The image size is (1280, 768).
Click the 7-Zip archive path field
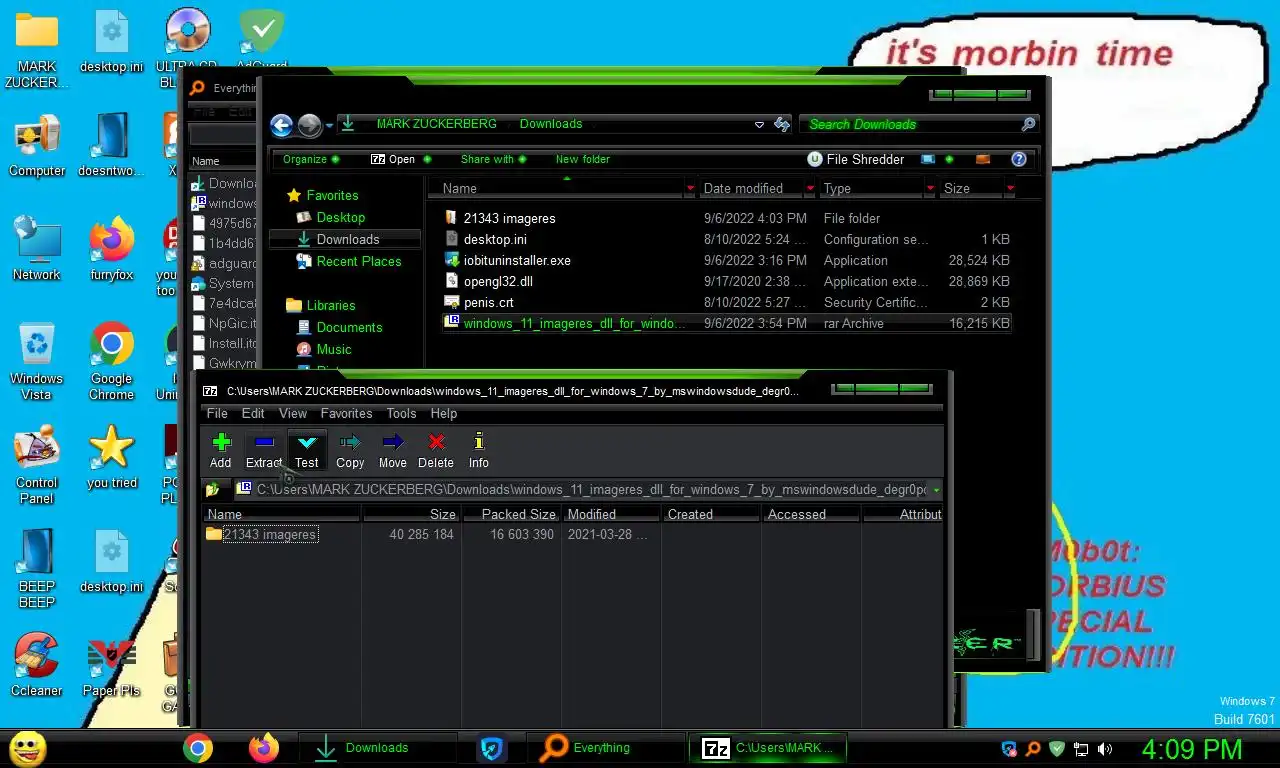point(582,490)
